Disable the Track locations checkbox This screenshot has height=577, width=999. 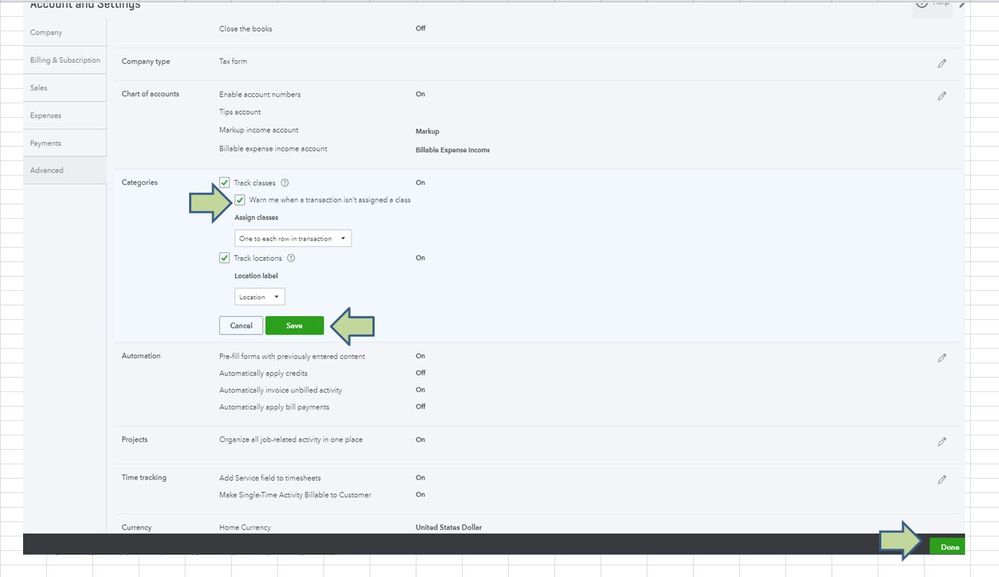click(225, 258)
